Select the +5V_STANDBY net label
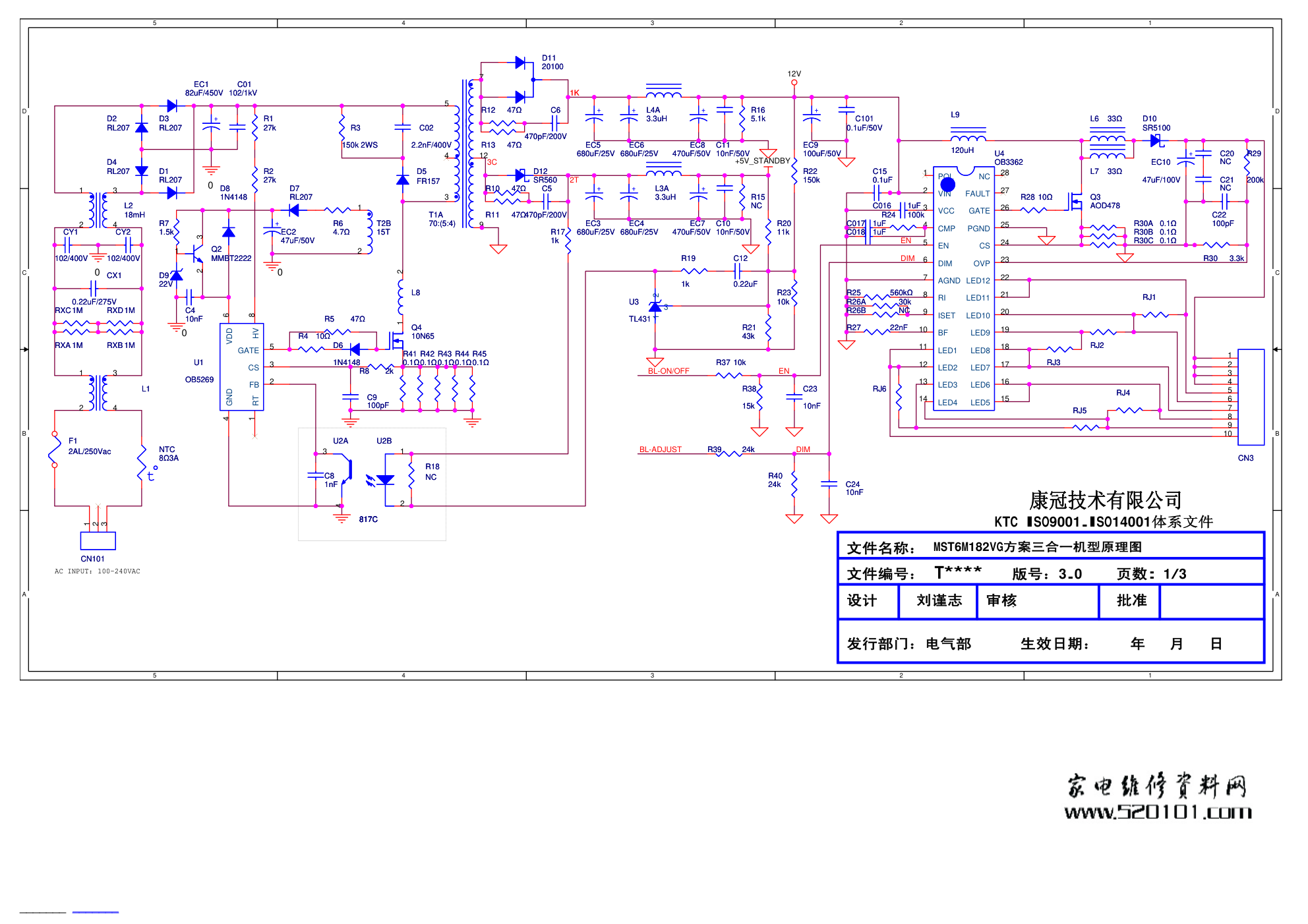The image size is (1308, 924). point(762,161)
